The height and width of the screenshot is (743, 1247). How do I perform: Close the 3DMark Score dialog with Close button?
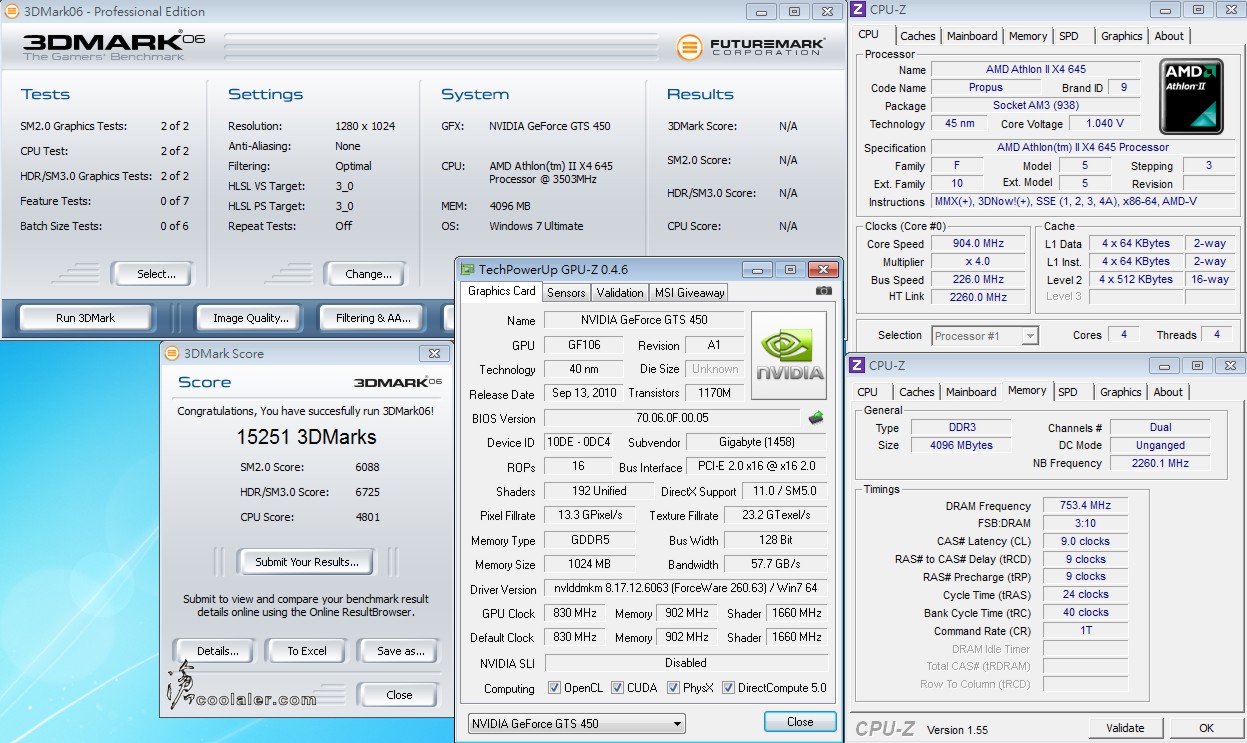tap(399, 695)
